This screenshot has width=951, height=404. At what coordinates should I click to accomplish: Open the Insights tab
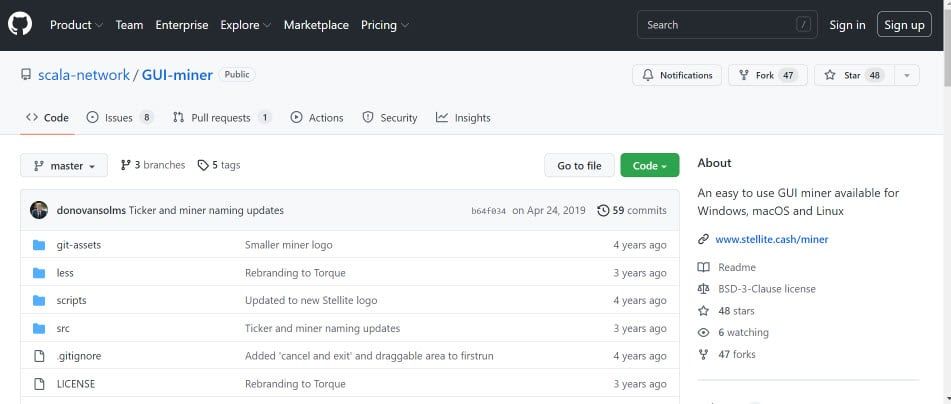[463, 118]
